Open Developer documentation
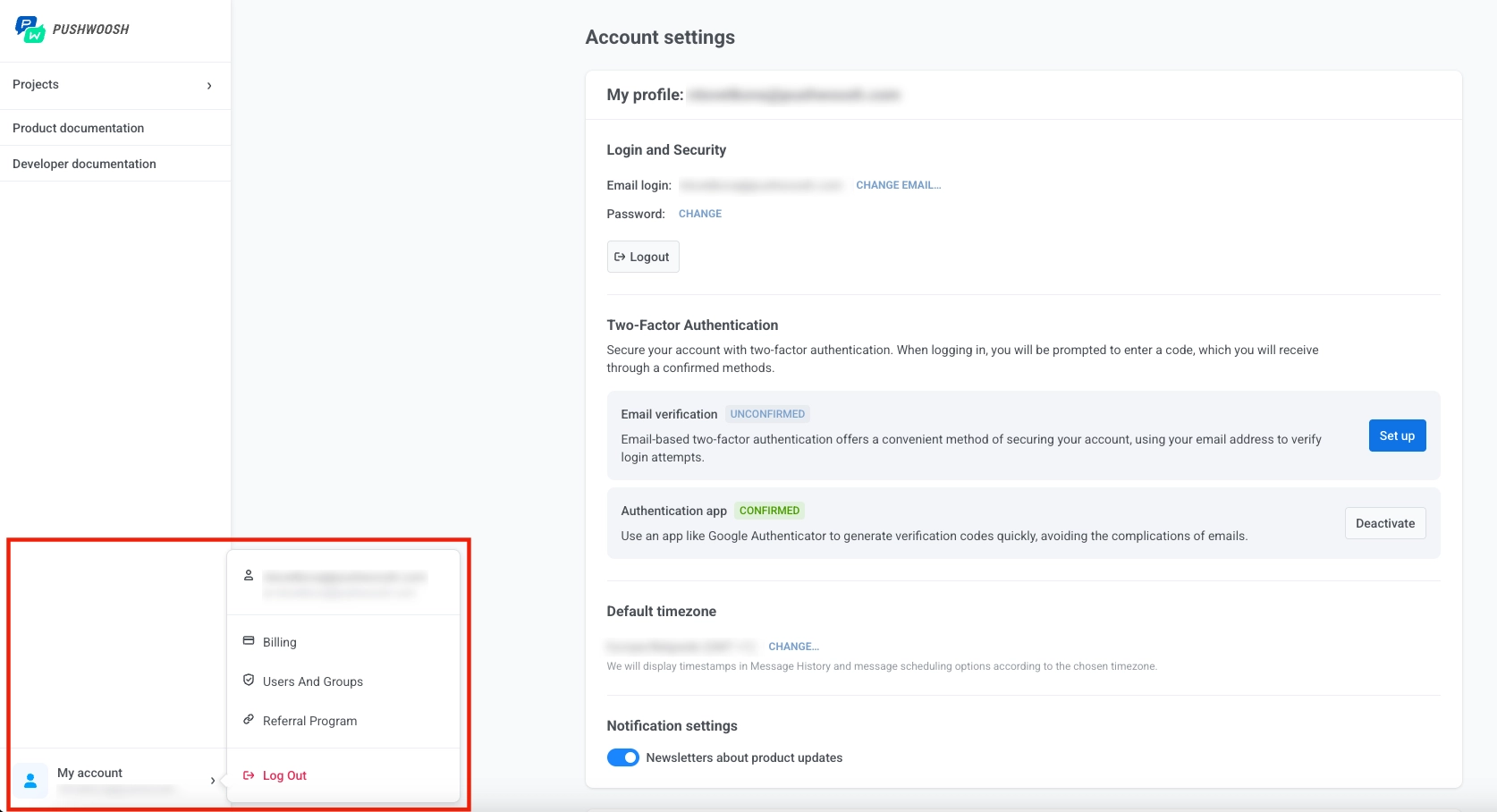Viewport: 1497px width, 812px height. [84, 163]
